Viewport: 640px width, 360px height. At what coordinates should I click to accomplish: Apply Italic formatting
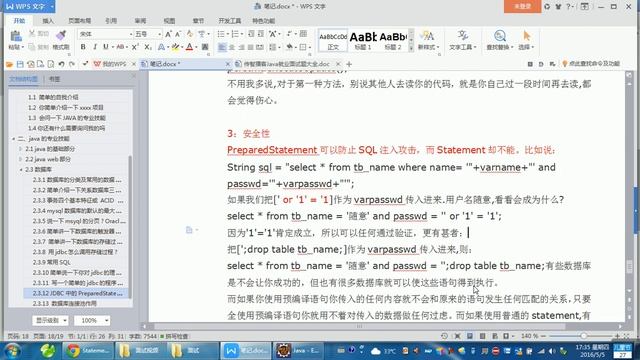coord(95,47)
